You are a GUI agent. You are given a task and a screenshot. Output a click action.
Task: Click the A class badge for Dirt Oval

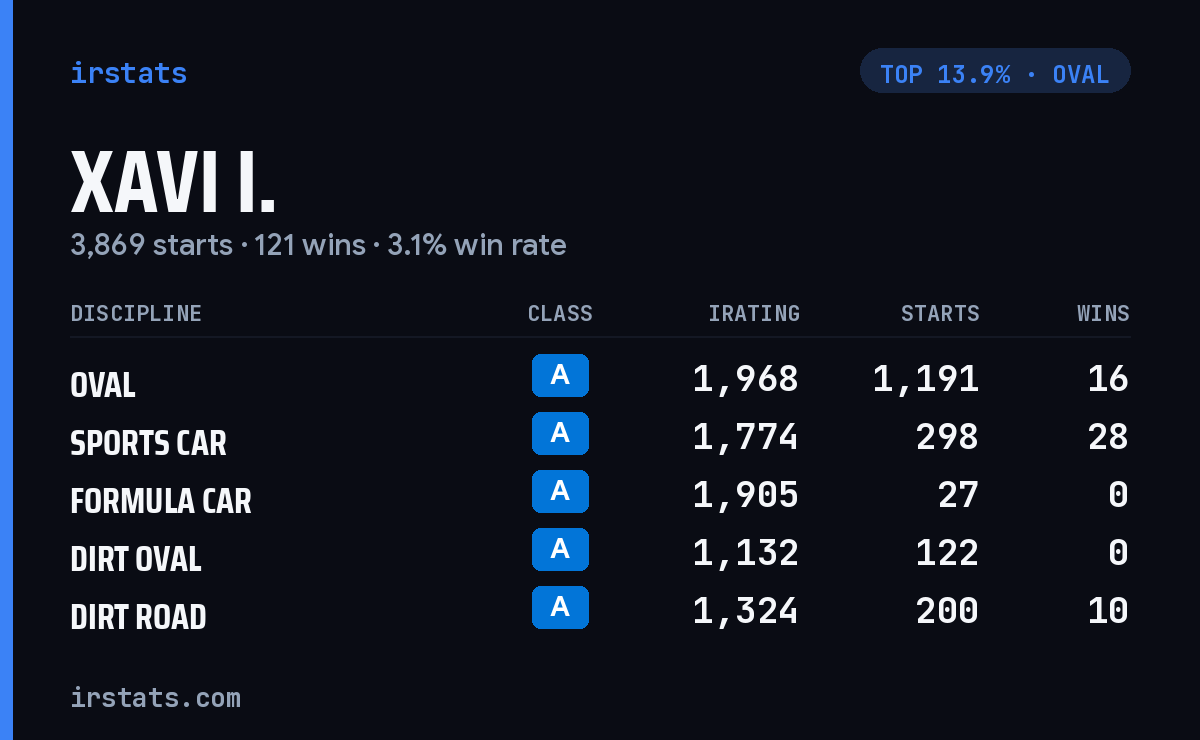560,549
